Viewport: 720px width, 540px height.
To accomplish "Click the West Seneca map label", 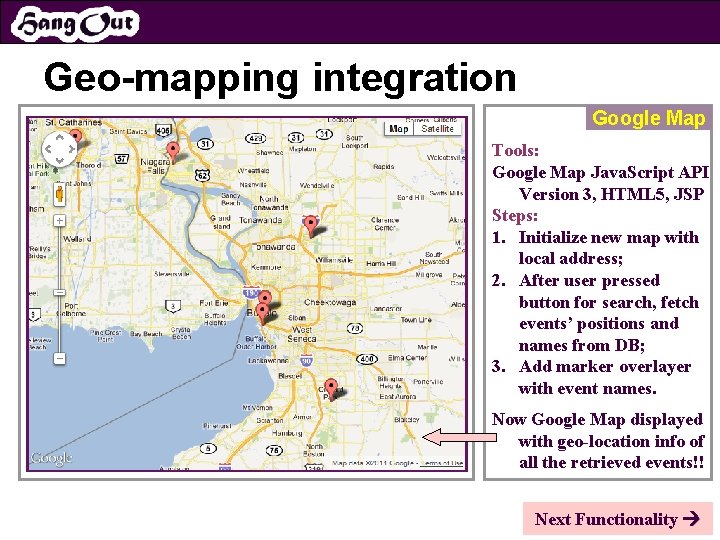I will point(302,334).
